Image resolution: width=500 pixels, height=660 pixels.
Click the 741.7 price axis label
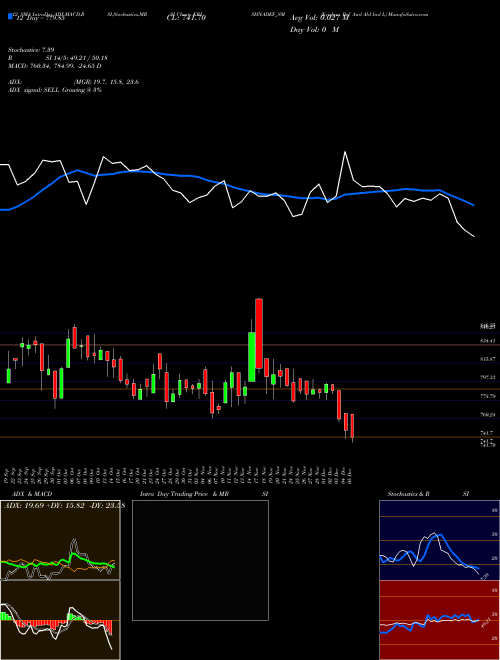point(486,433)
